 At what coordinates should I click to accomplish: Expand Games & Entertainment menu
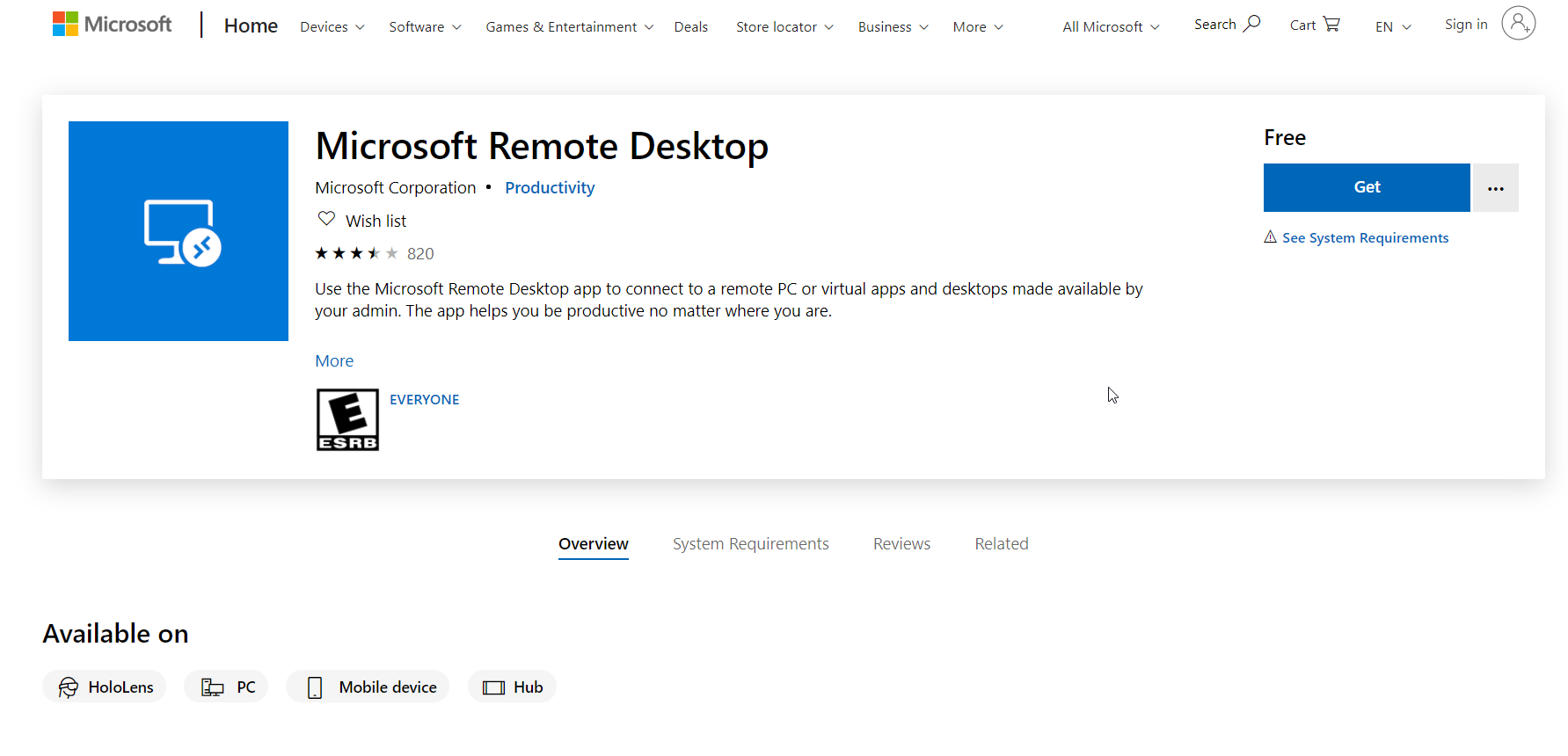[x=570, y=27]
